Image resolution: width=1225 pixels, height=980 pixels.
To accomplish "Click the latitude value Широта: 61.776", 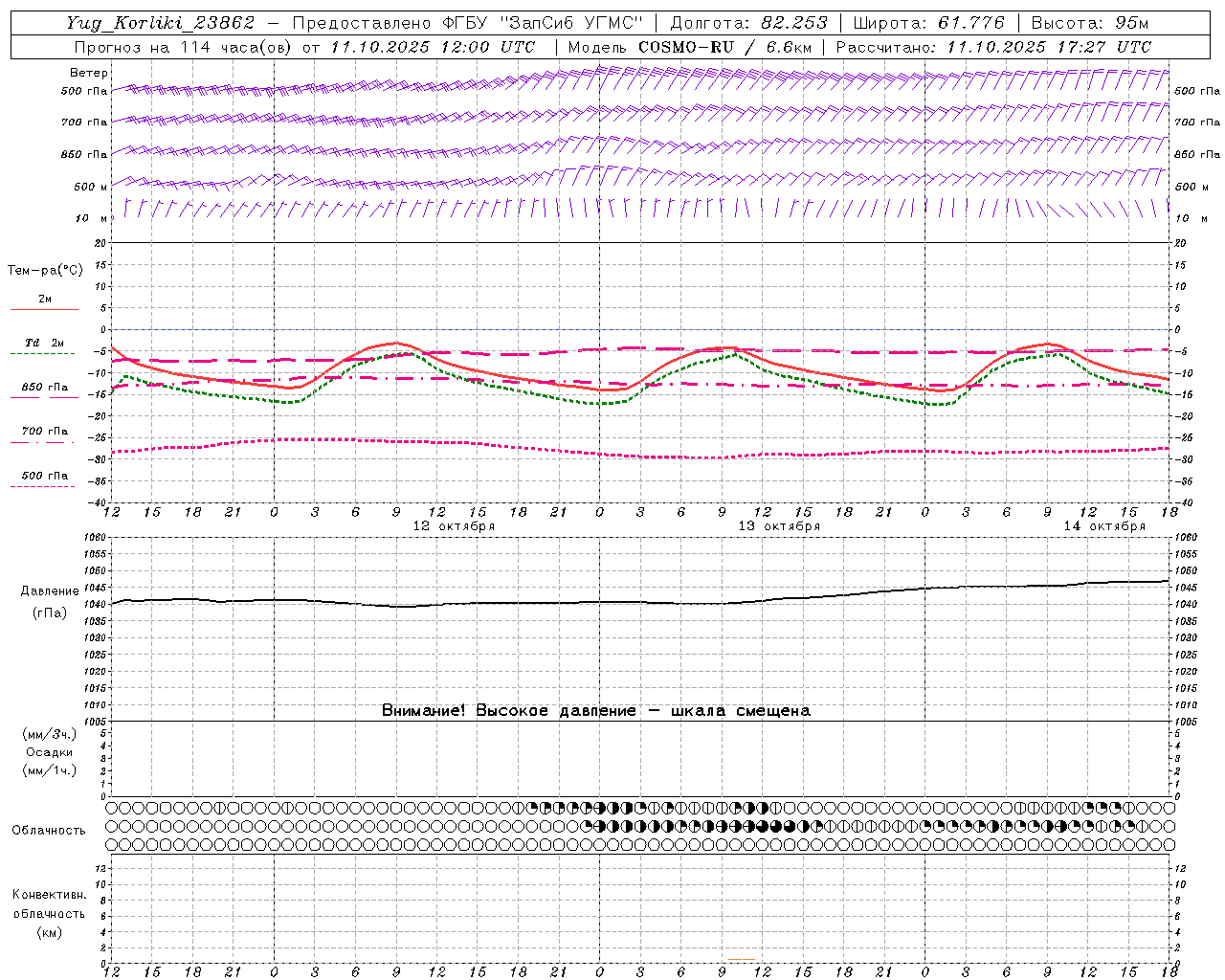I will pyautogui.click(x=928, y=23).
